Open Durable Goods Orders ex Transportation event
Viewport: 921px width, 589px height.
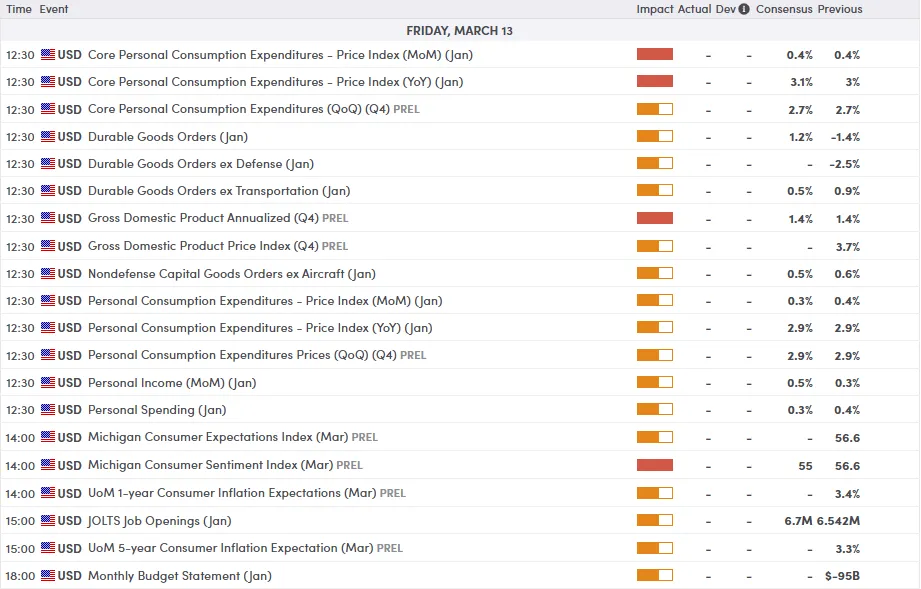click(x=218, y=191)
